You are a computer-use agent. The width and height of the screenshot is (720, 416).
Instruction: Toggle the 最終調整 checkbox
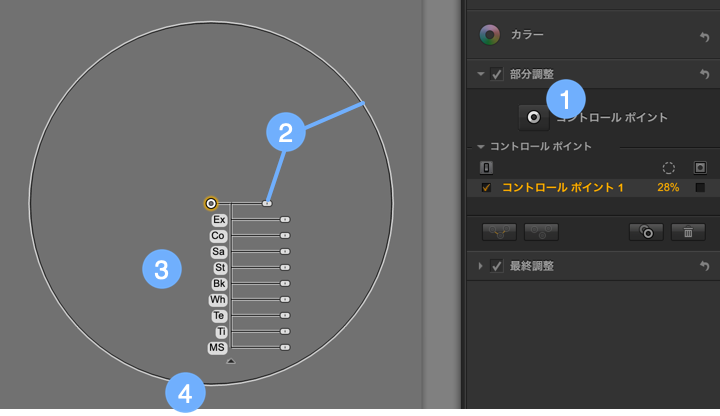(x=496, y=266)
